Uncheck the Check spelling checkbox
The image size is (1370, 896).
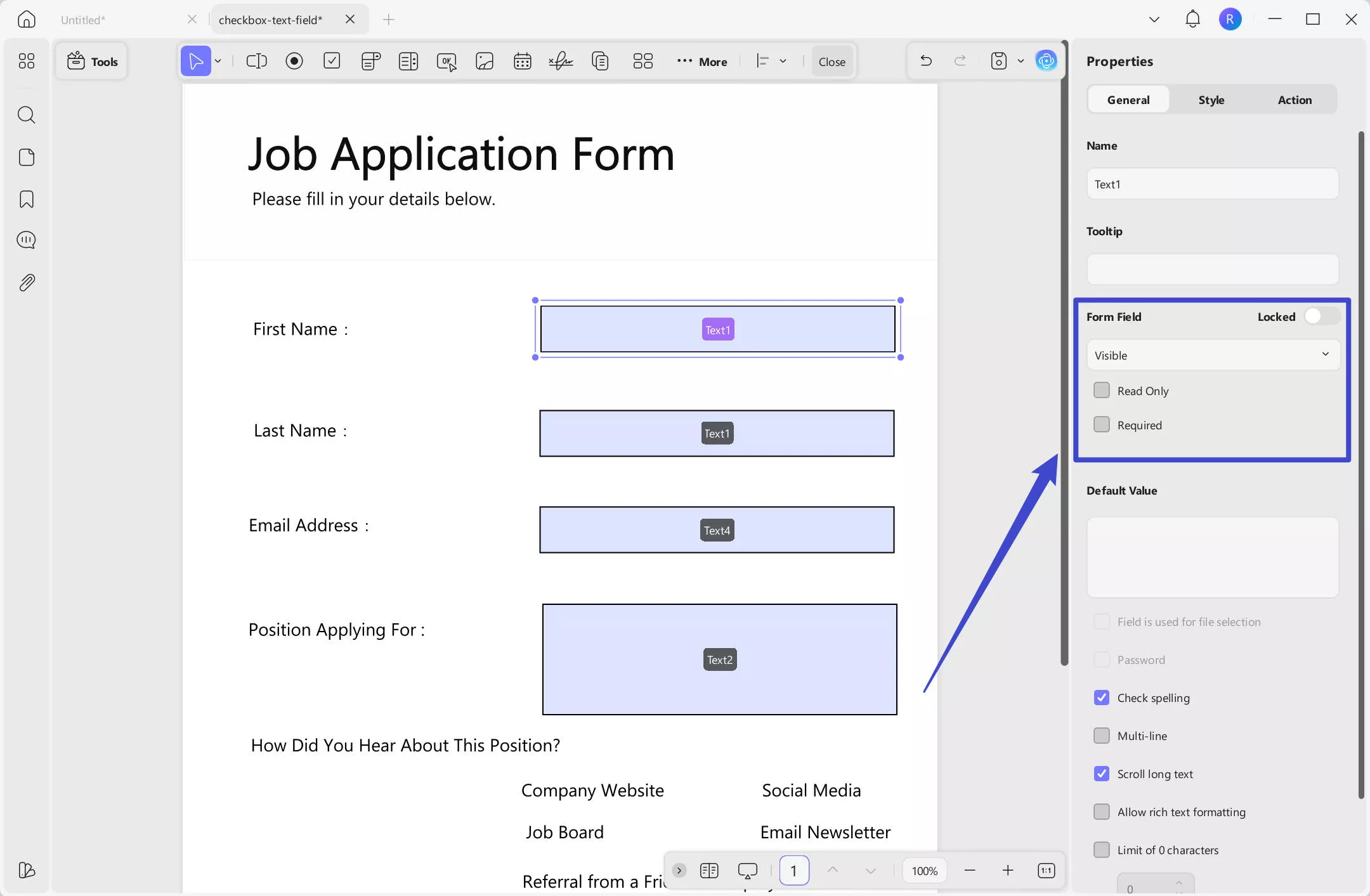click(1102, 698)
